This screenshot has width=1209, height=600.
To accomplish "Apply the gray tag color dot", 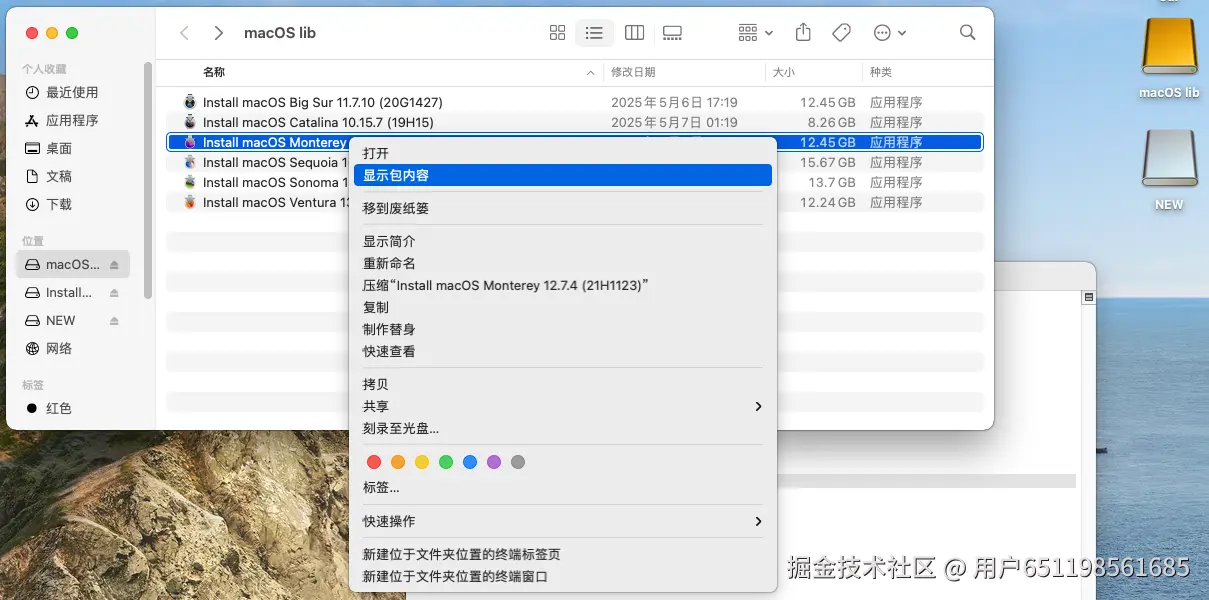I will click(x=518, y=462).
